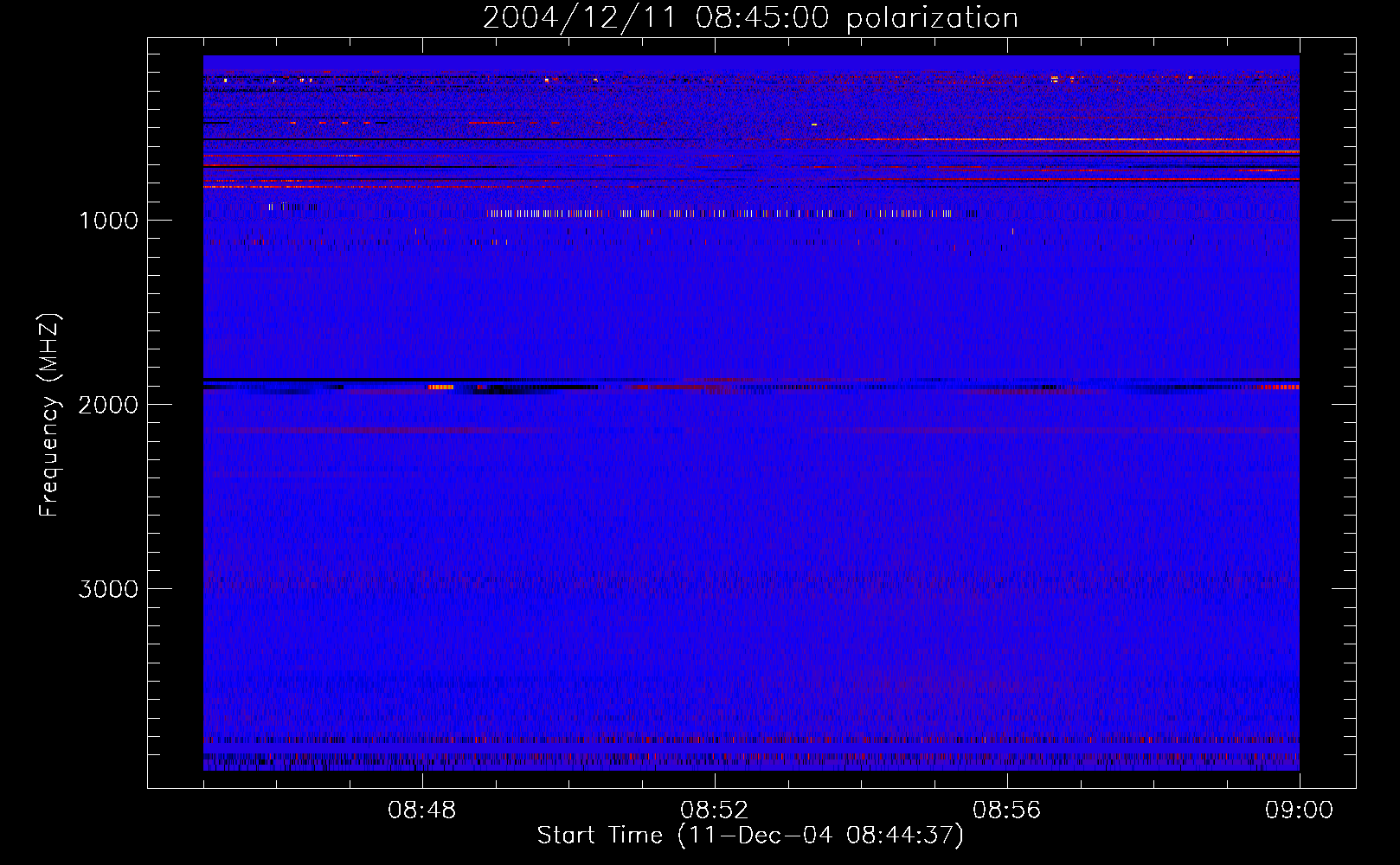Select the 'Start Time (11-Dec-04 08:44:37)' label
Viewport: 1400px width, 865px height.
(750, 836)
